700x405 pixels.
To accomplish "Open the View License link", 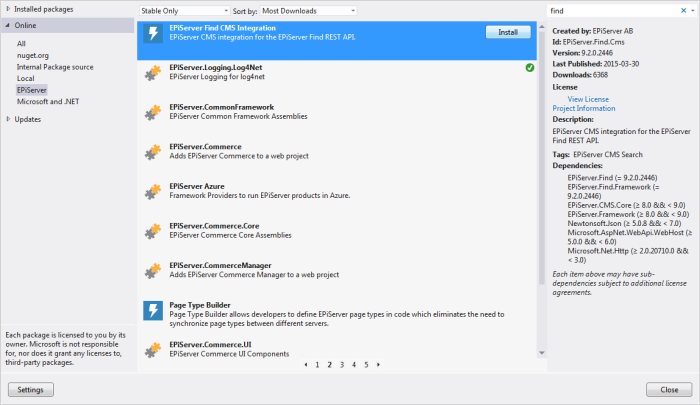I will (588, 99).
